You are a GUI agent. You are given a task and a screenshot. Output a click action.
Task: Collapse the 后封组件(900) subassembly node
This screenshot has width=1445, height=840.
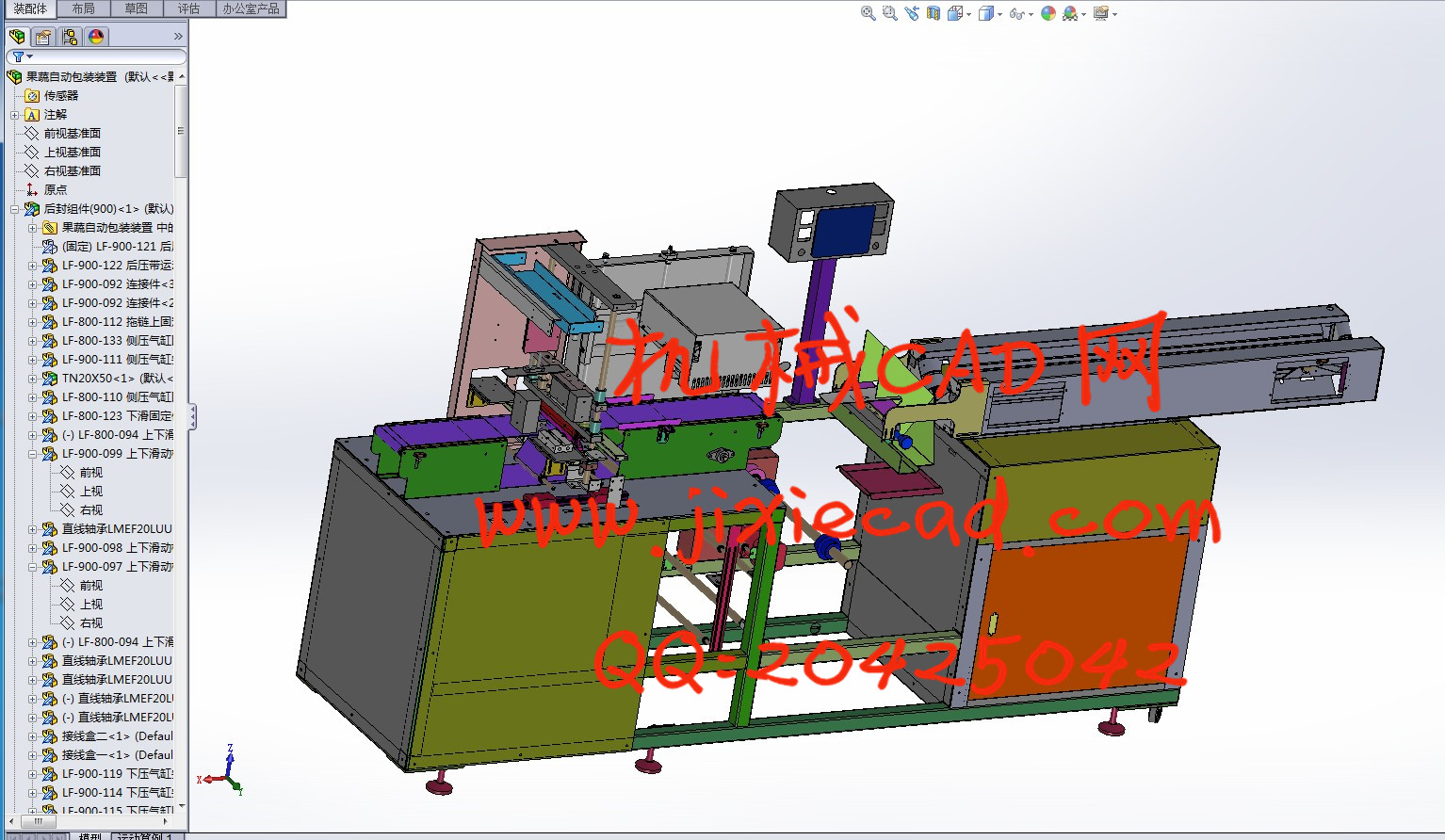click(15, 209)
